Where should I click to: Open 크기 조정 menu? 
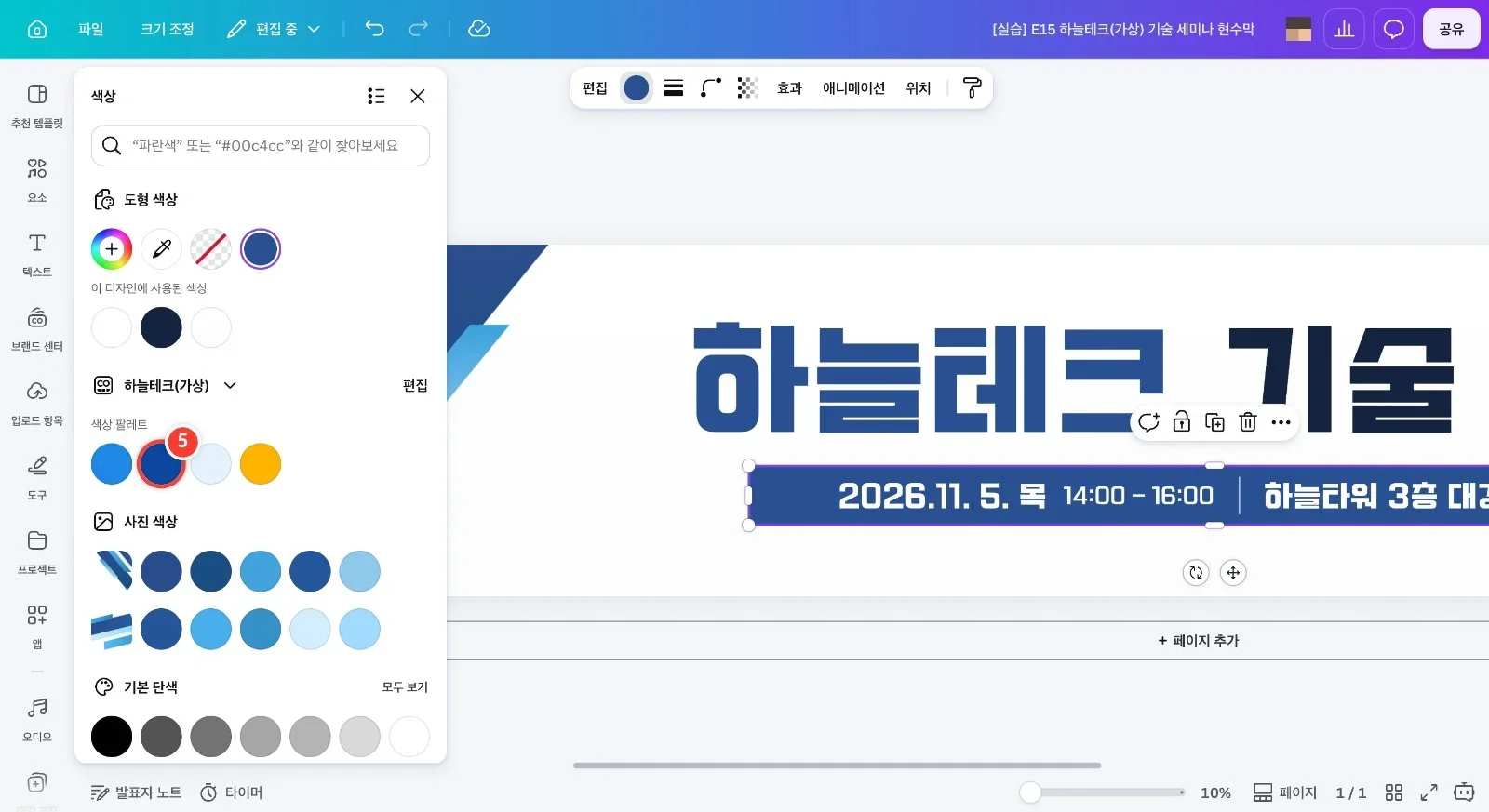tap(168, 29)
